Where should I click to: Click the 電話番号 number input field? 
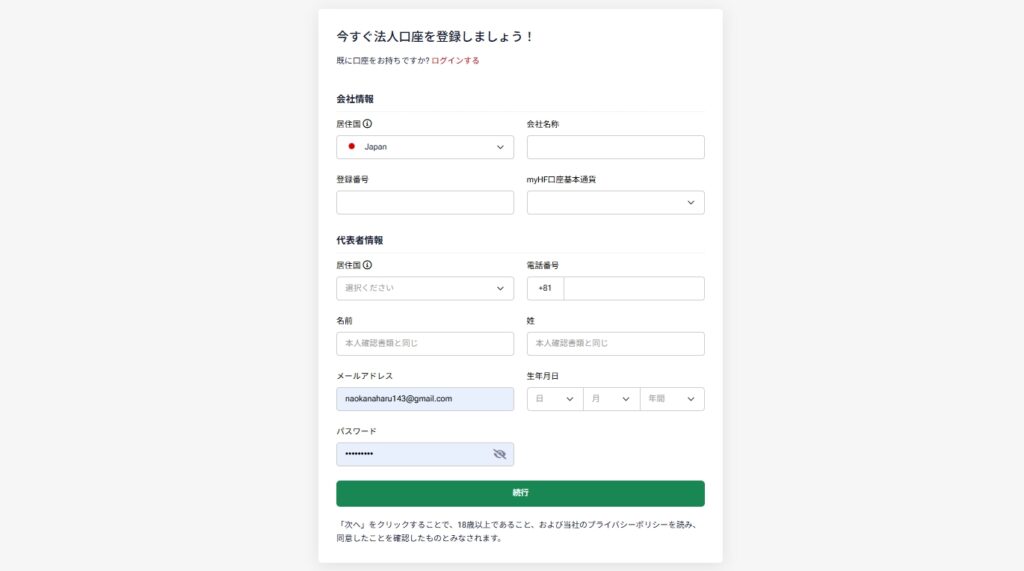point(634,288)
